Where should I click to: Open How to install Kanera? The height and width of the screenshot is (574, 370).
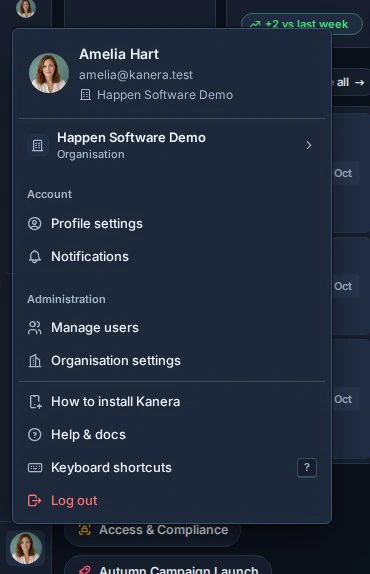click(x=172, y=402)
